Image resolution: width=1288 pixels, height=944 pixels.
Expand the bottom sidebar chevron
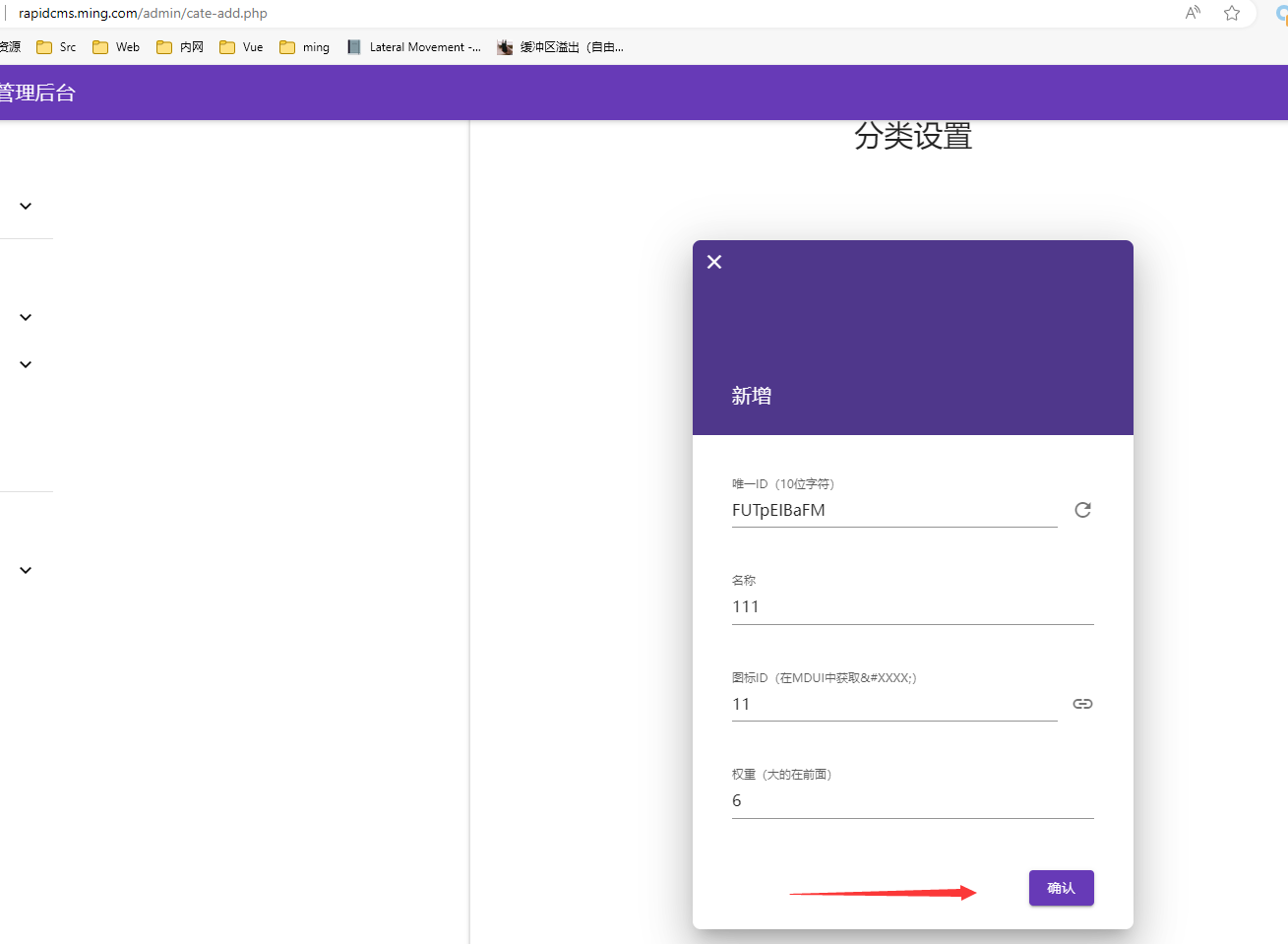click(26, 569)
